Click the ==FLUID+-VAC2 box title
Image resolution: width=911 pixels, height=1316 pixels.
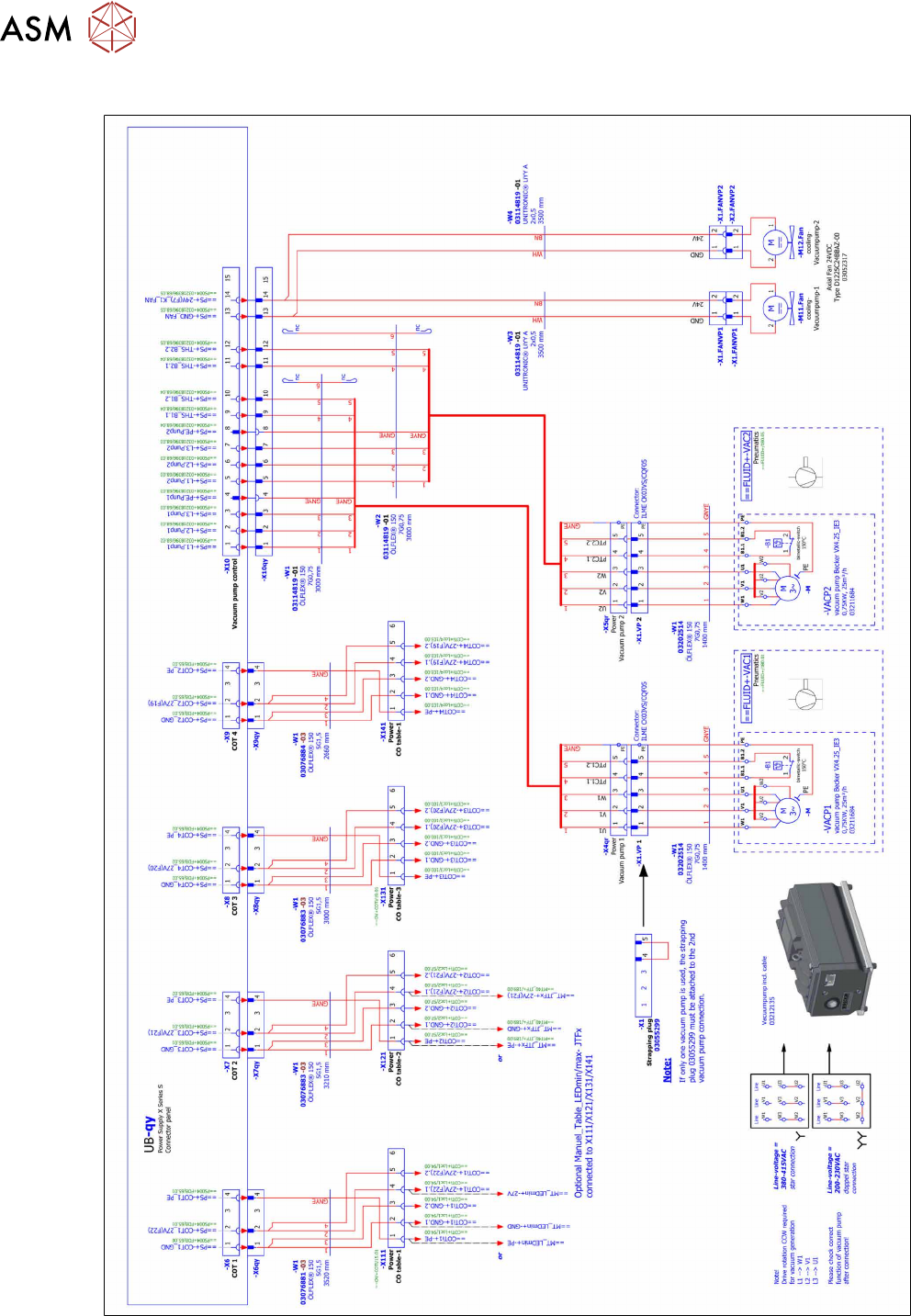[x=748, y=465]
